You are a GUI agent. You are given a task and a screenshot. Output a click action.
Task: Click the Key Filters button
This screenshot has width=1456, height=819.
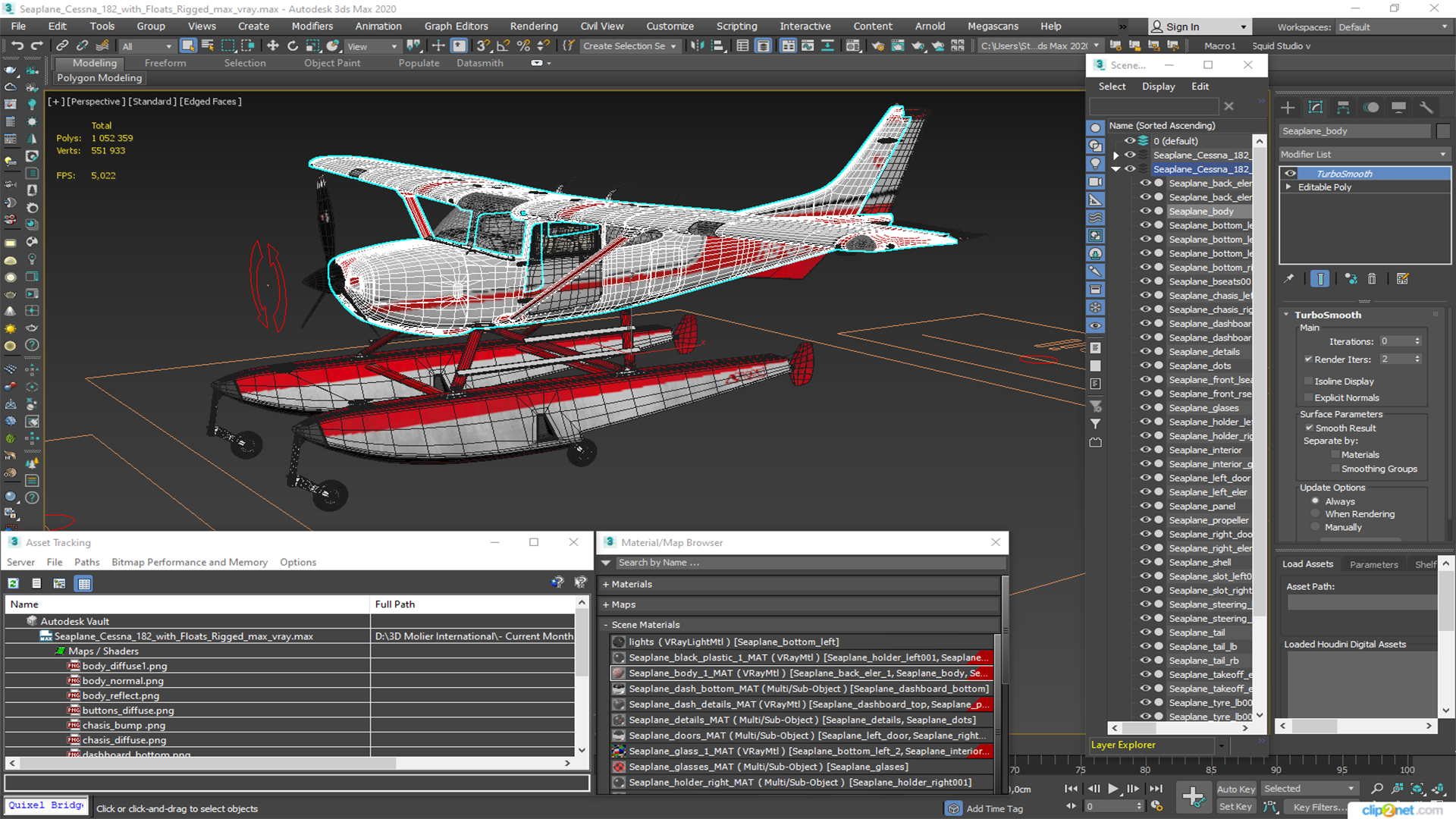(x=1316, y=807)
